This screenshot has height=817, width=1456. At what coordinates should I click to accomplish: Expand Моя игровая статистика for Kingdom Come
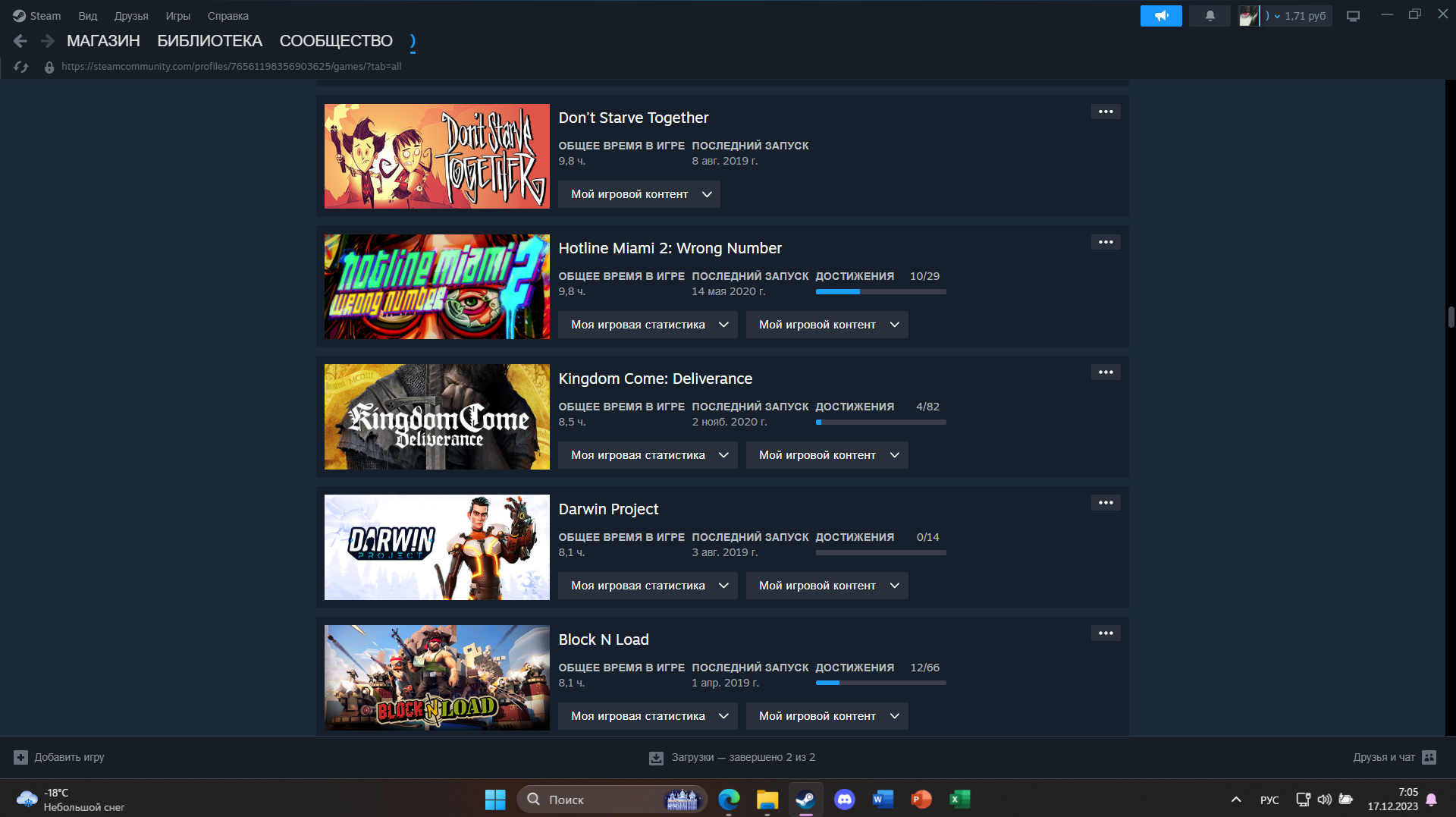pyautogui.click(x=648, y=455)
